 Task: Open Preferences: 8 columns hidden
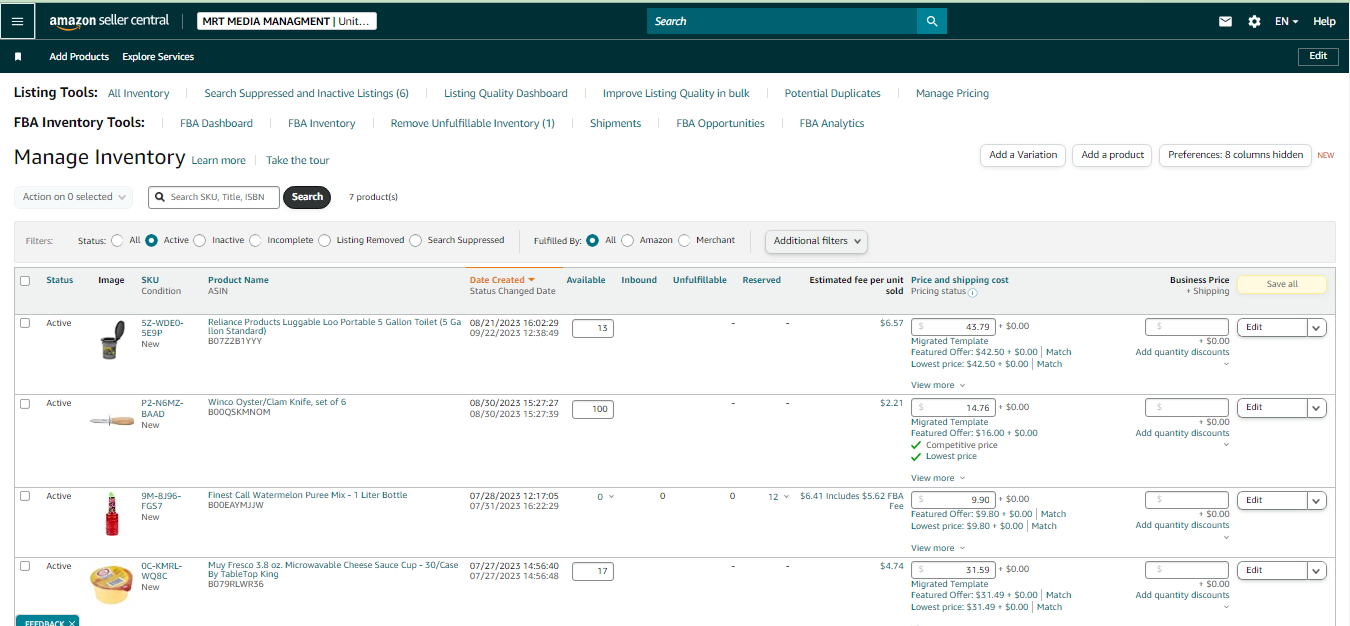[x=1235, y=155]
